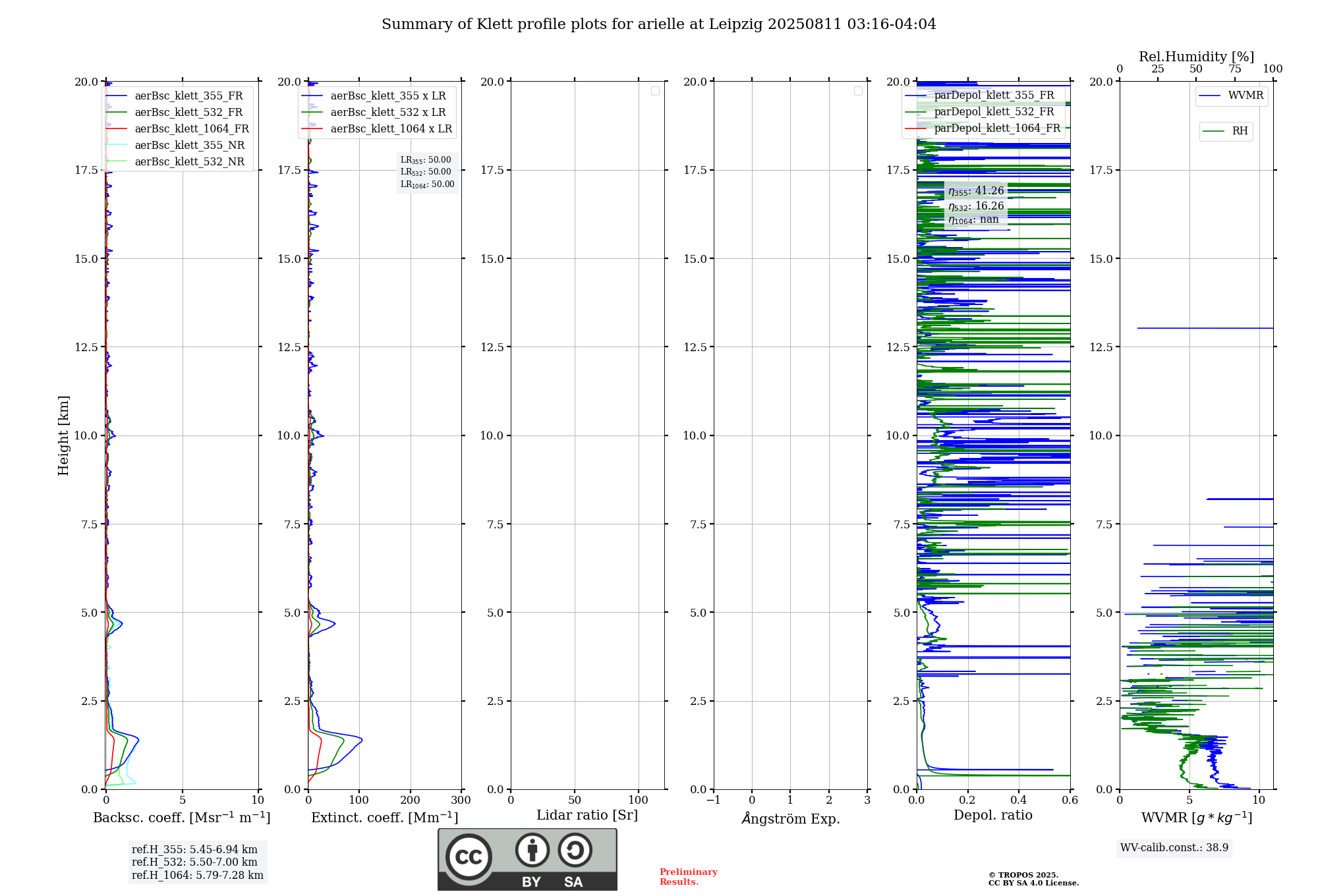Click the plot title mentioning Leipzig 20250811
The width and height of the screenshot is (1318, 896).
pos(659,24)
